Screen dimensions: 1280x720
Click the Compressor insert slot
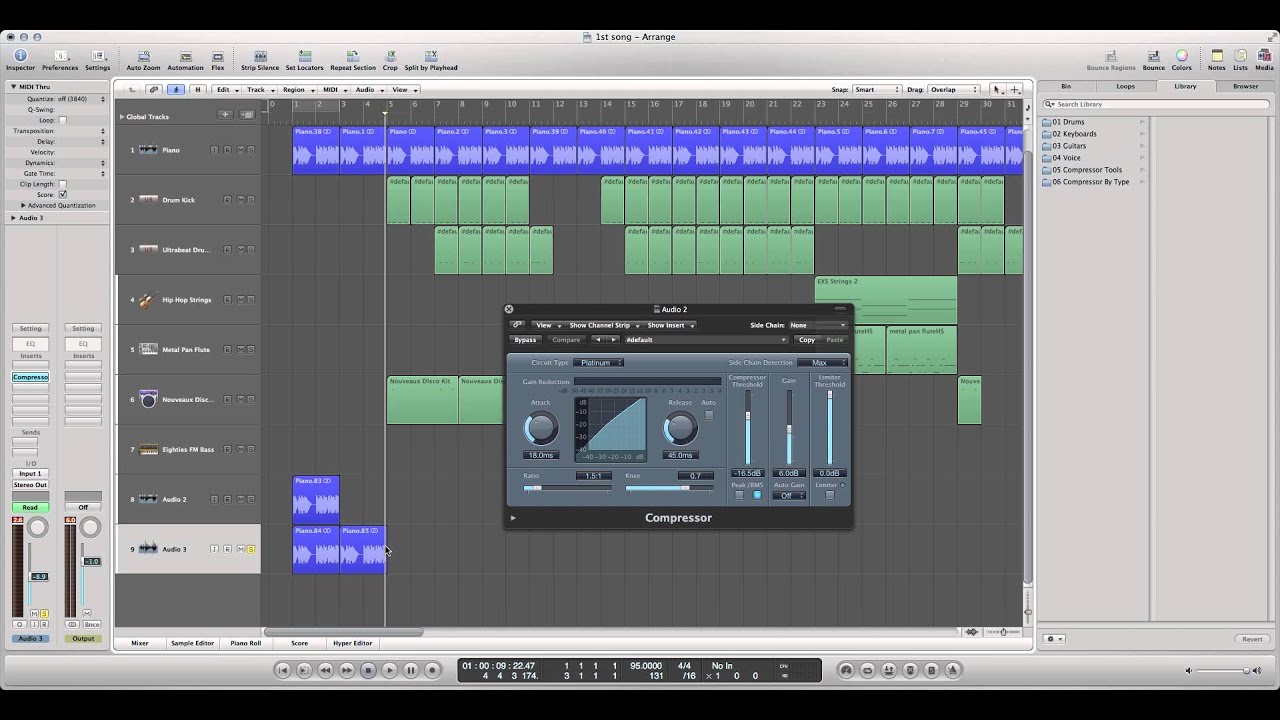point(30,377)
